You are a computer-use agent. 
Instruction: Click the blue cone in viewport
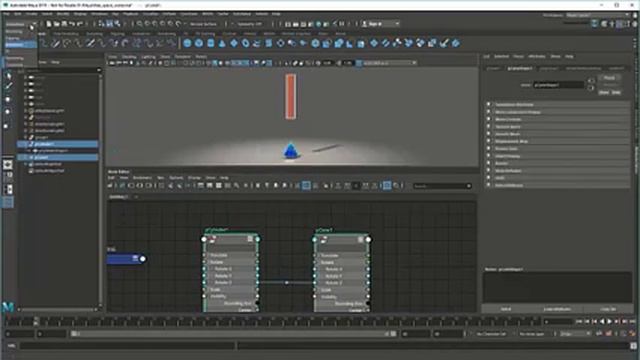(290, 151)
